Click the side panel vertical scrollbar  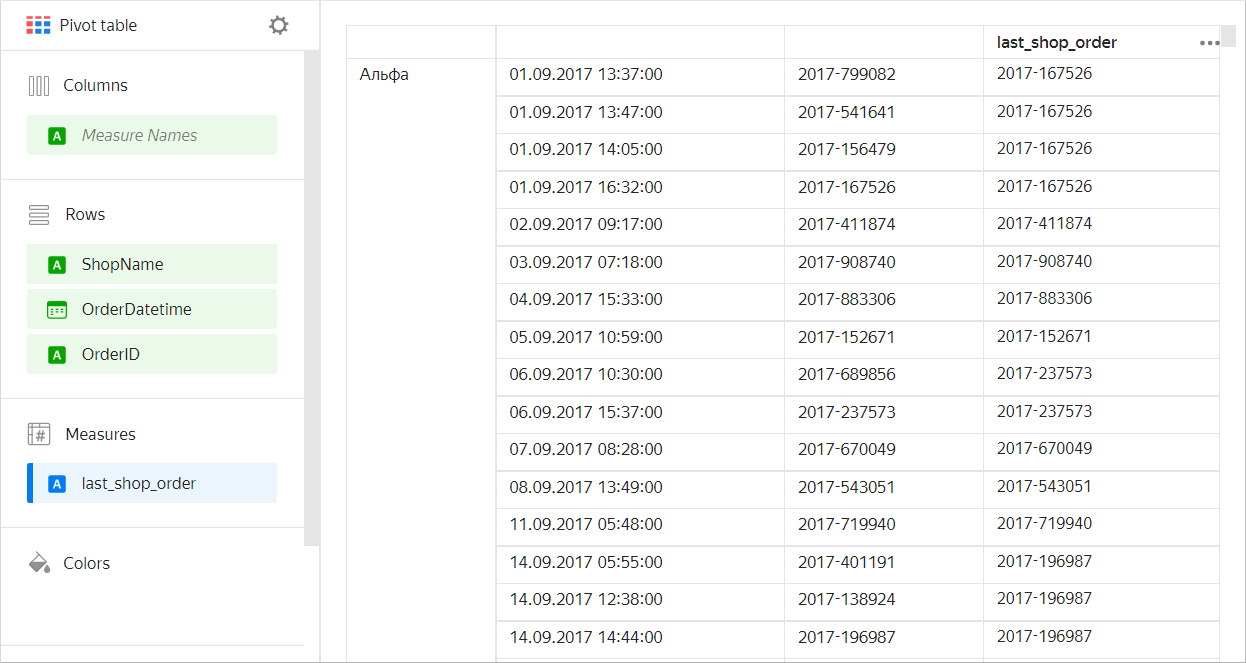(311, 300)
